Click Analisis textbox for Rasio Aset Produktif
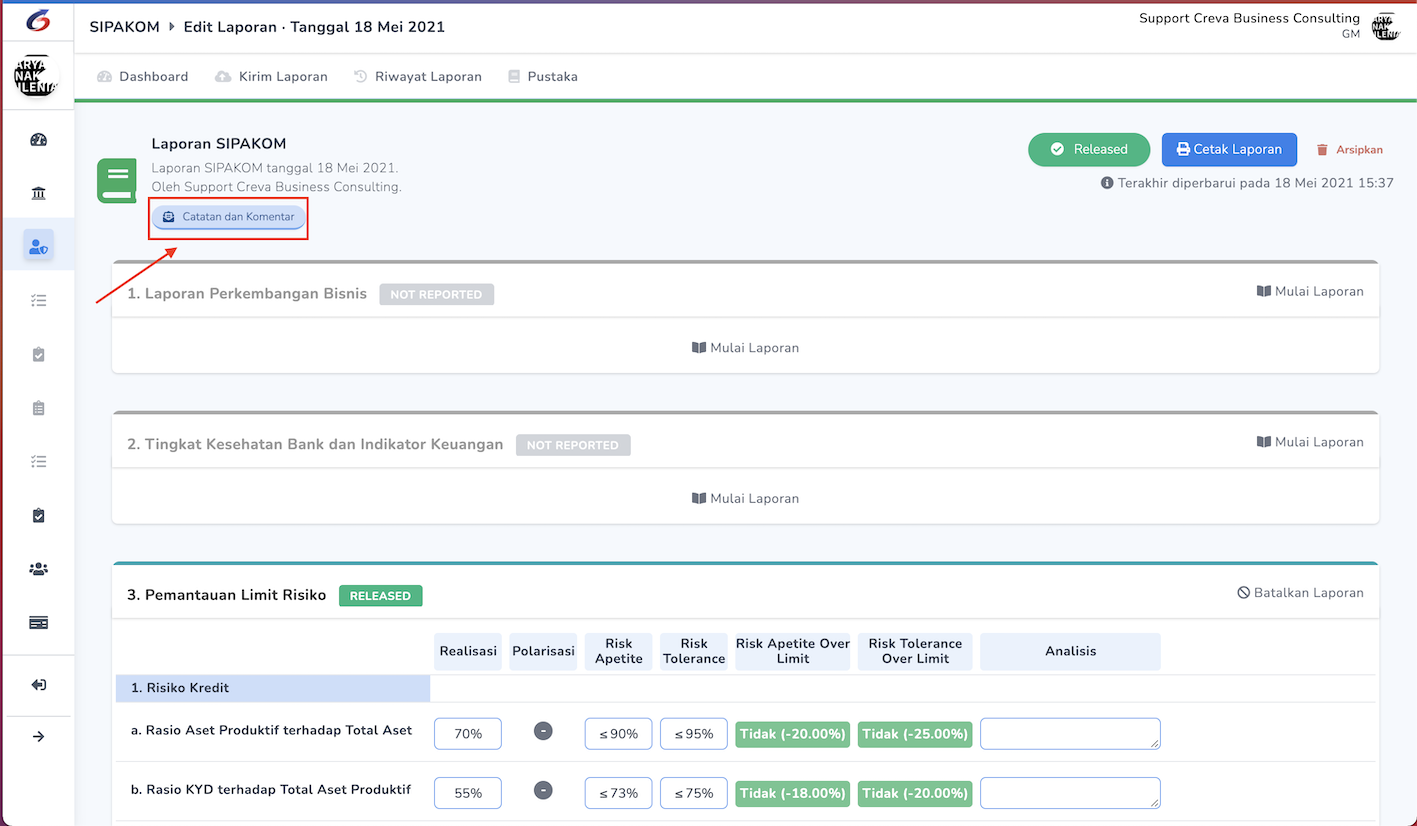 click(x=1070, y=734)
